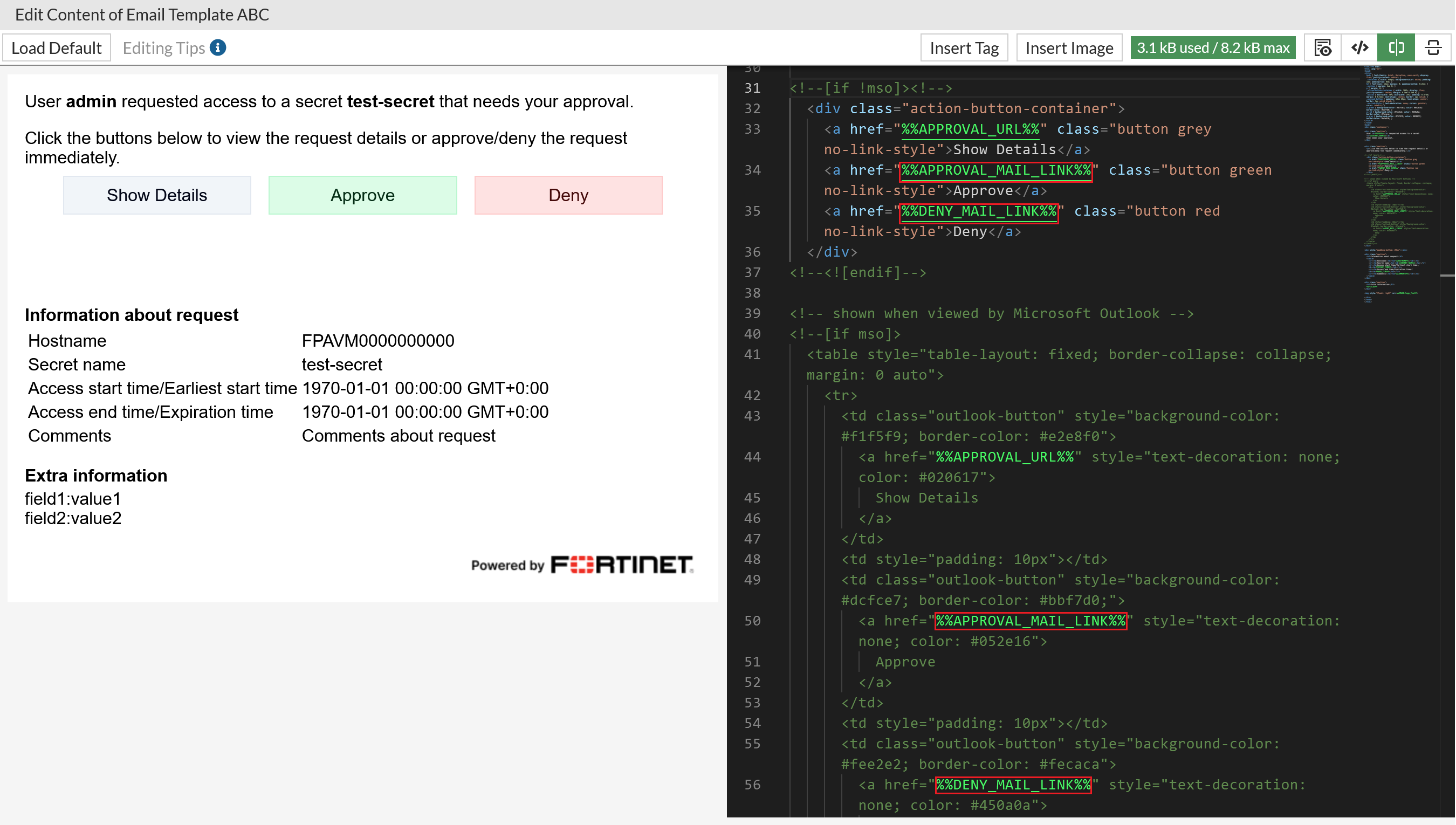Click the 3.1 kB used size indicator
The image size is (1456, 825).
(1213, 47)
